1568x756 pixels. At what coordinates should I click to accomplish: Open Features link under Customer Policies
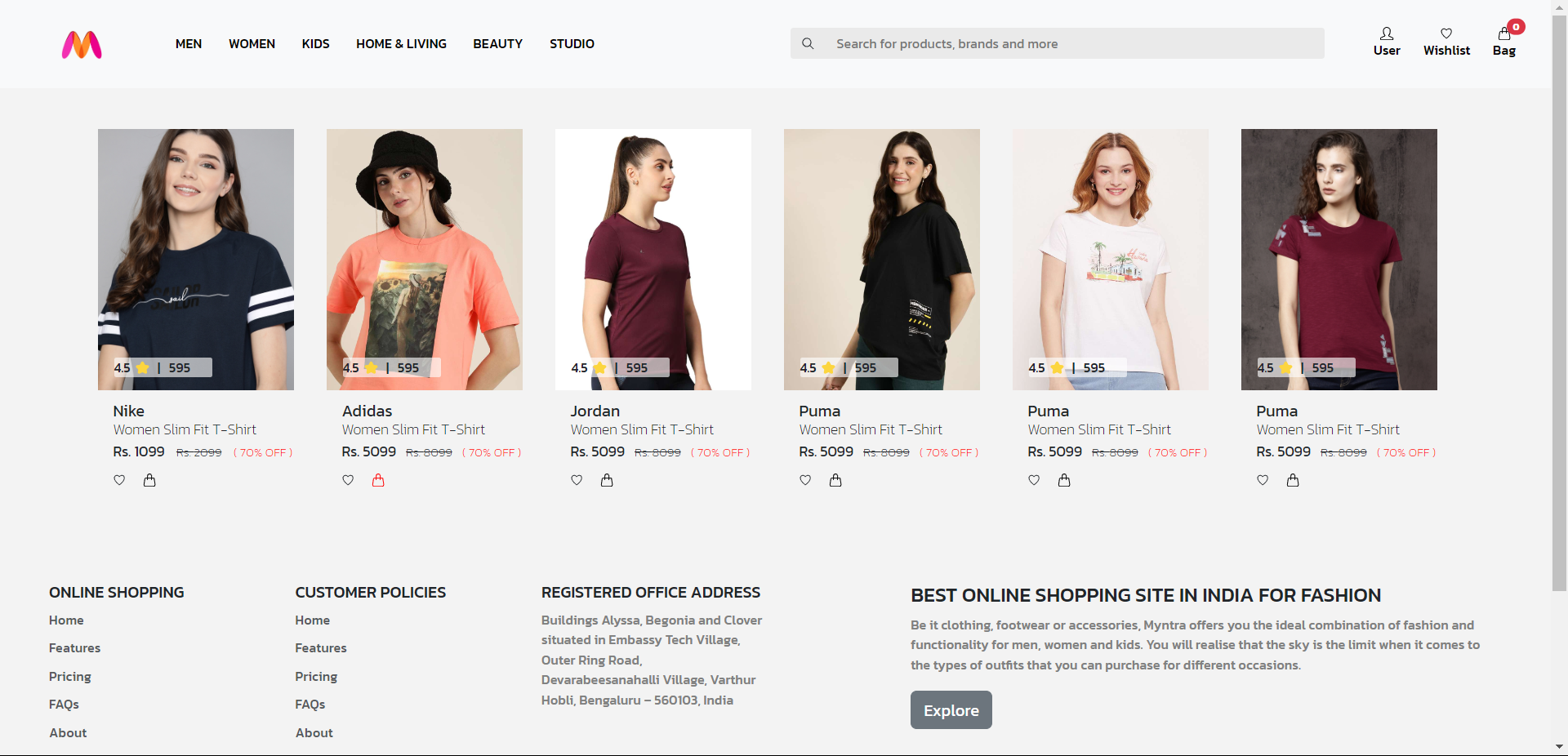coord(321,648)
